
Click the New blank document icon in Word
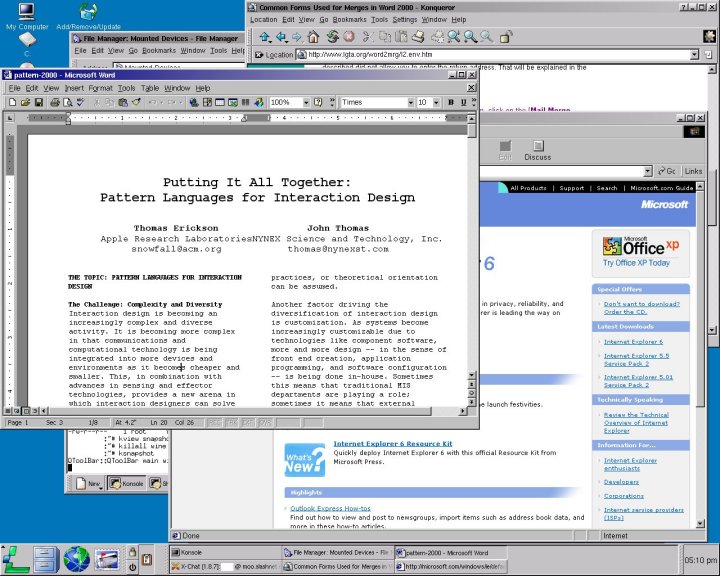(x=12, y=102)
